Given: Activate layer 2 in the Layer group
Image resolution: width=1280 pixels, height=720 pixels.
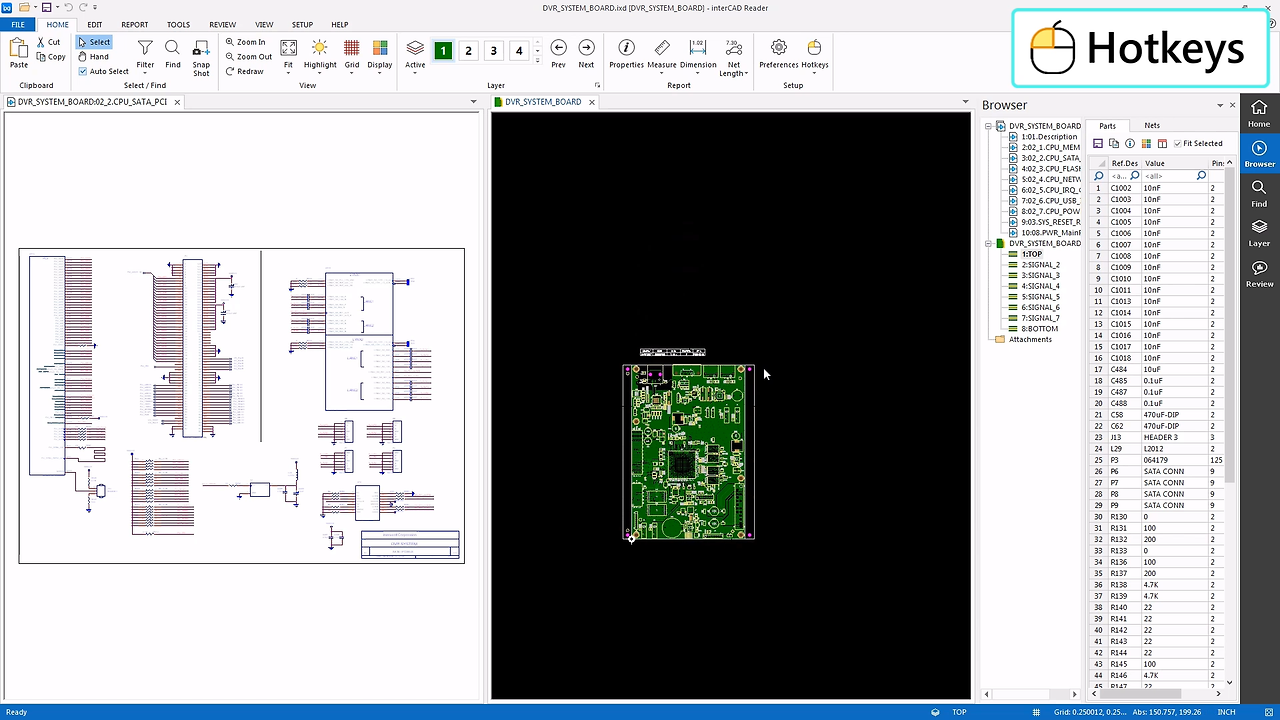Looking at the screenshot, I should click(x=468, y=49).
